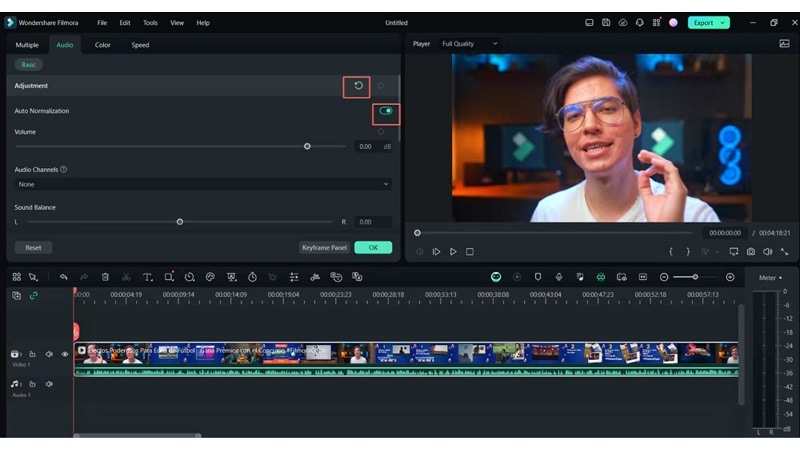This screenshot has width=800, height=450.
Task: Click the microphone voiceover record icon
Action: pos(559,277)
